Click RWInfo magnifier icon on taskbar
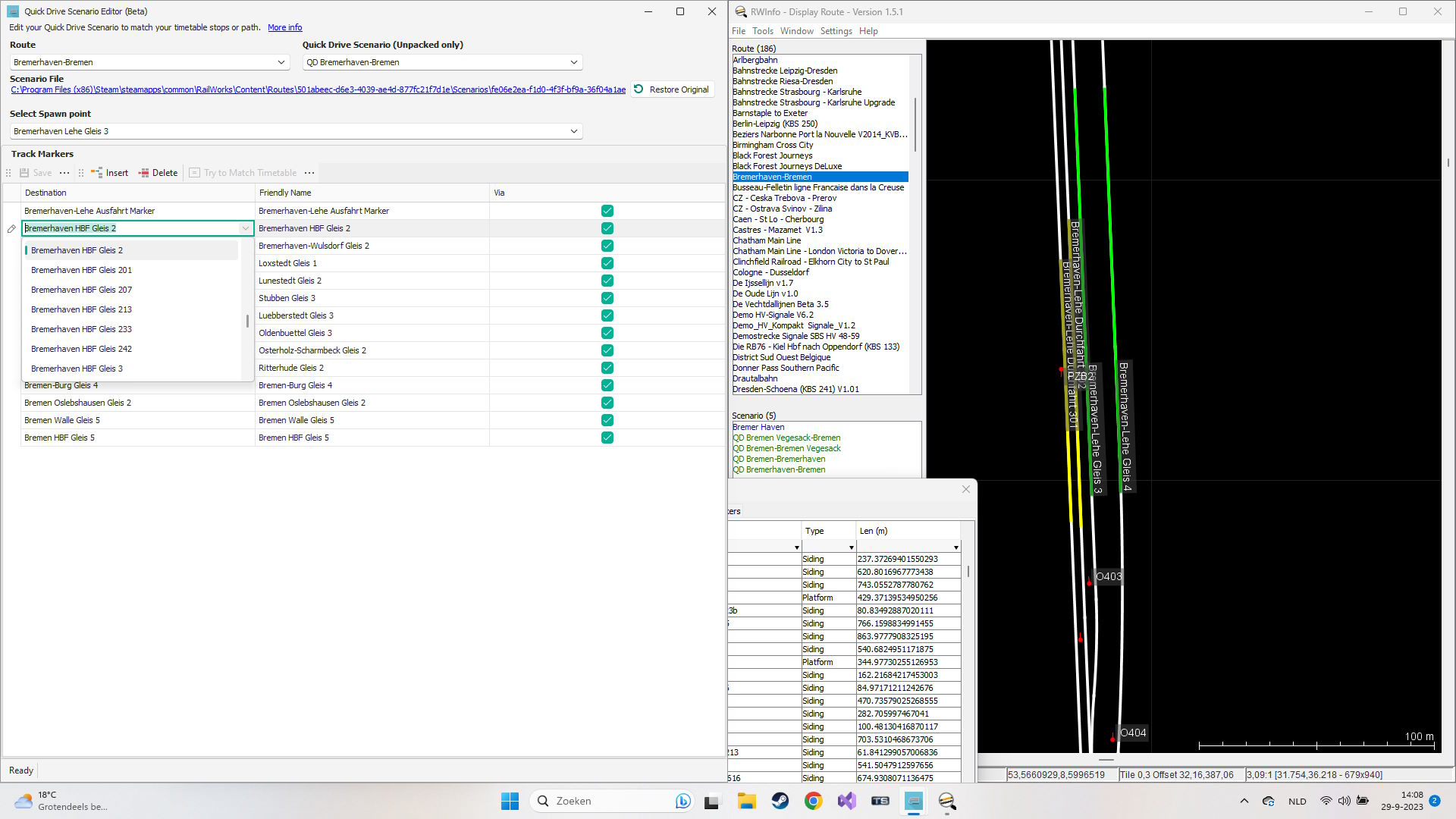The width and height of the screenshot is (1456, 819). (947, 801)
